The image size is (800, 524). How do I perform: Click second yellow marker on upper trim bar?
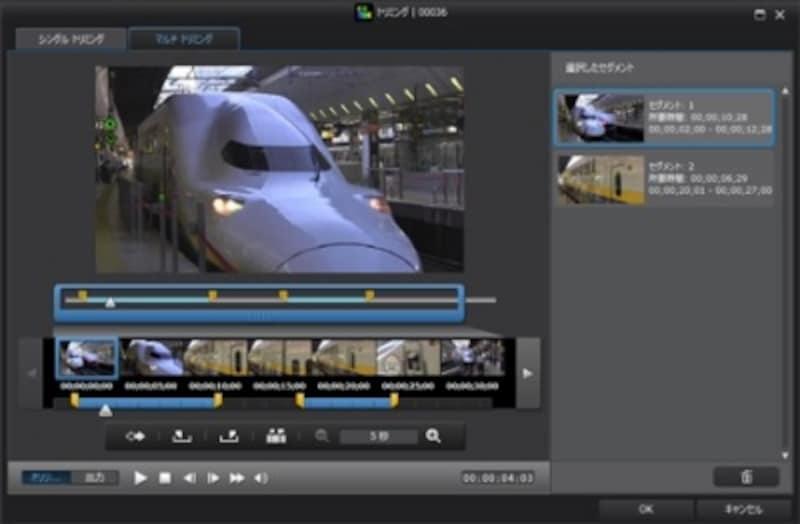point(213,295)
